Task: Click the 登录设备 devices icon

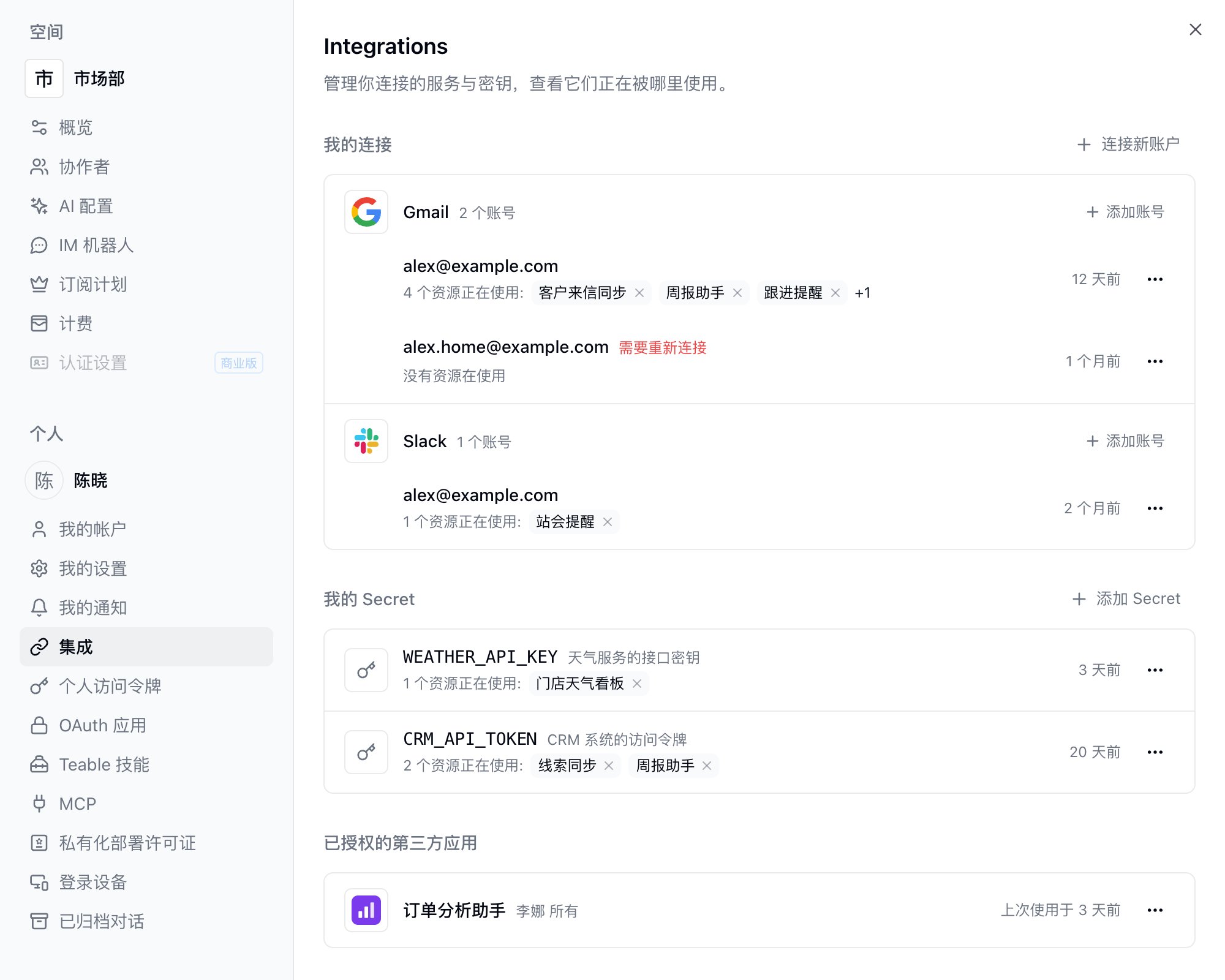Action: 39,882
